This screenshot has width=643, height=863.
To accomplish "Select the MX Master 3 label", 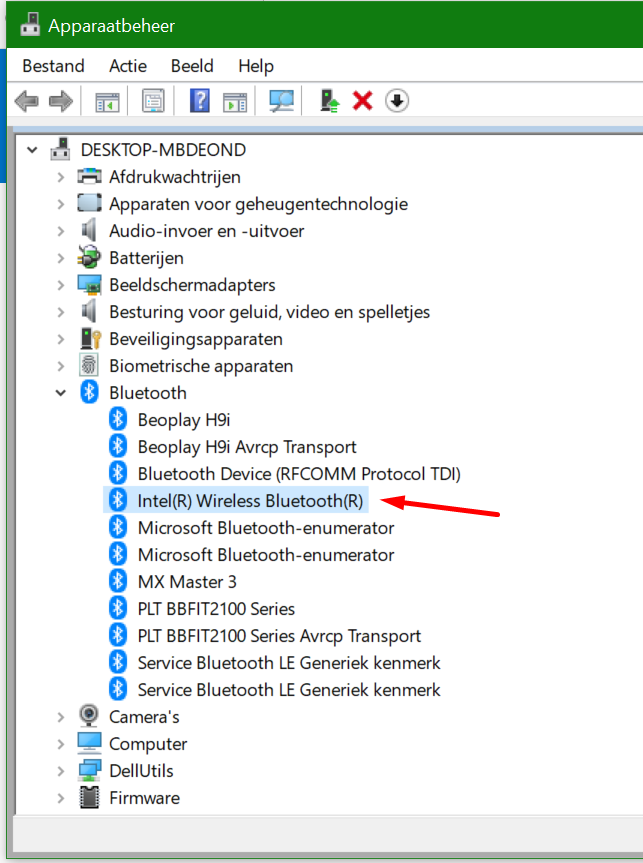I will [187, 581].
